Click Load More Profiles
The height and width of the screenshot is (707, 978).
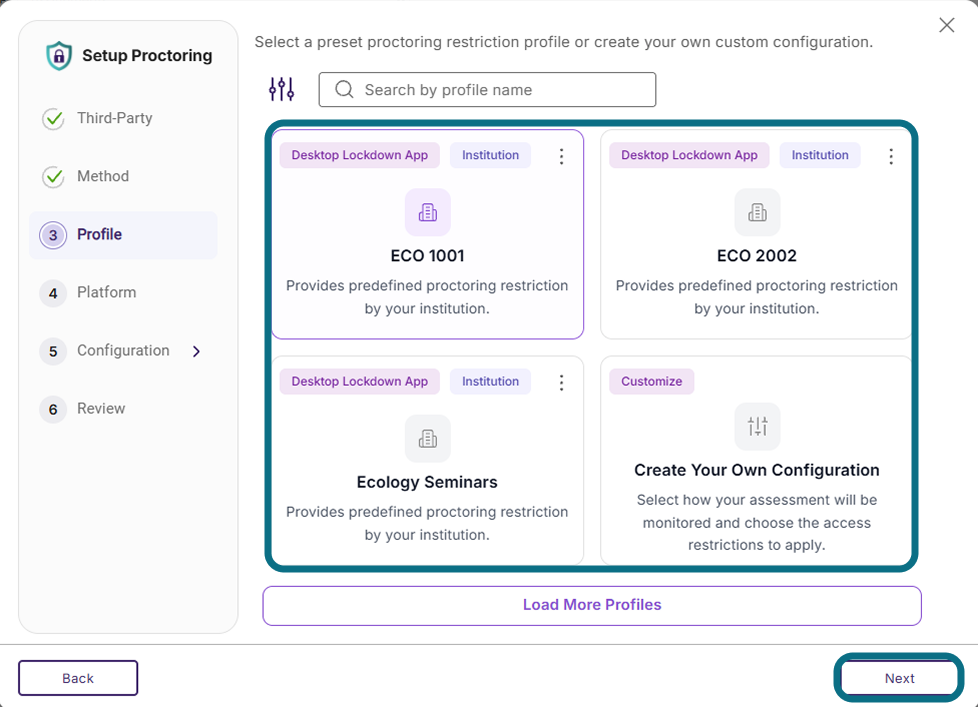(592, 605)
